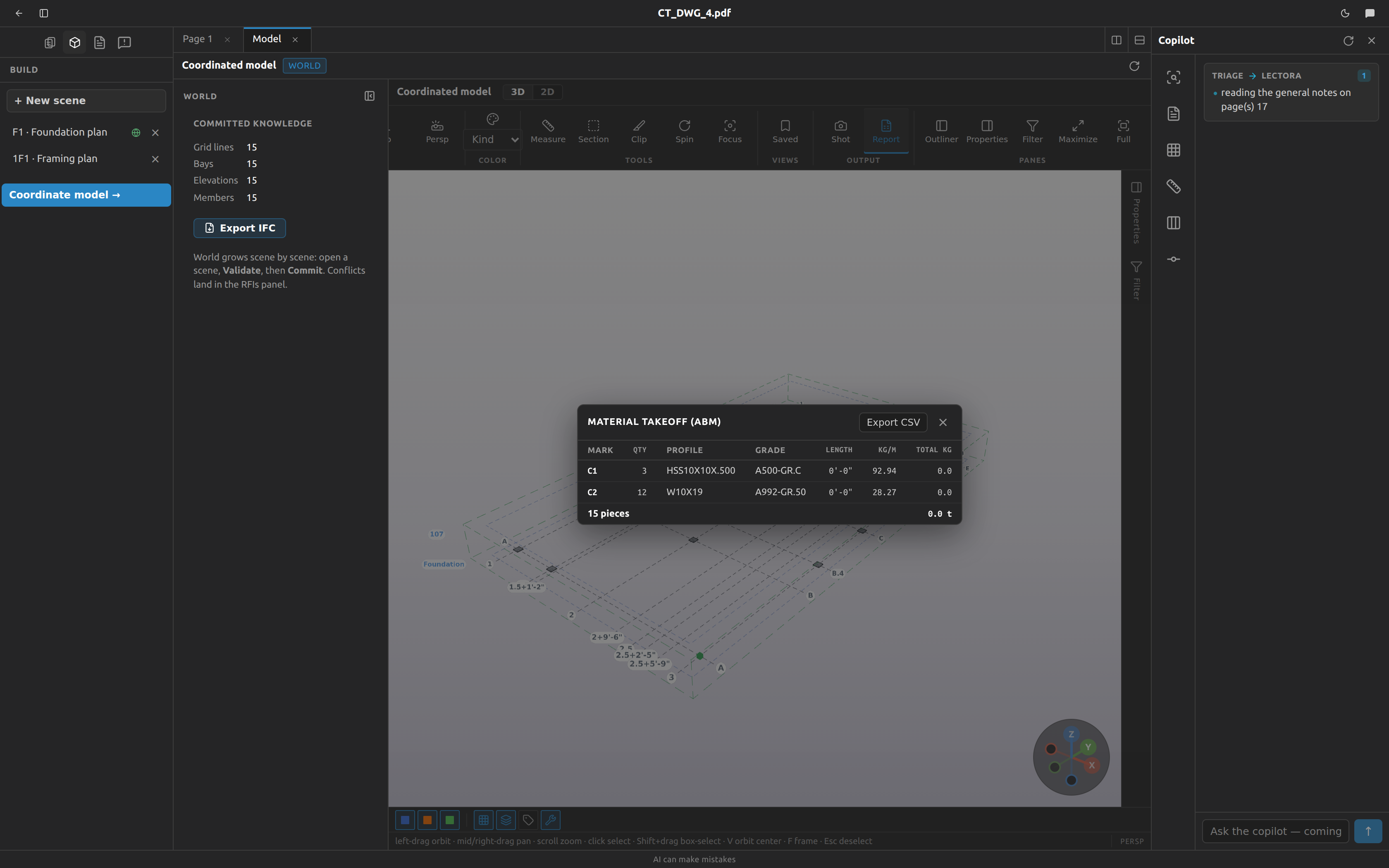The height and width of the screenshot is (868, 1389).
Task: Select the Model tab
Action: 267,39
